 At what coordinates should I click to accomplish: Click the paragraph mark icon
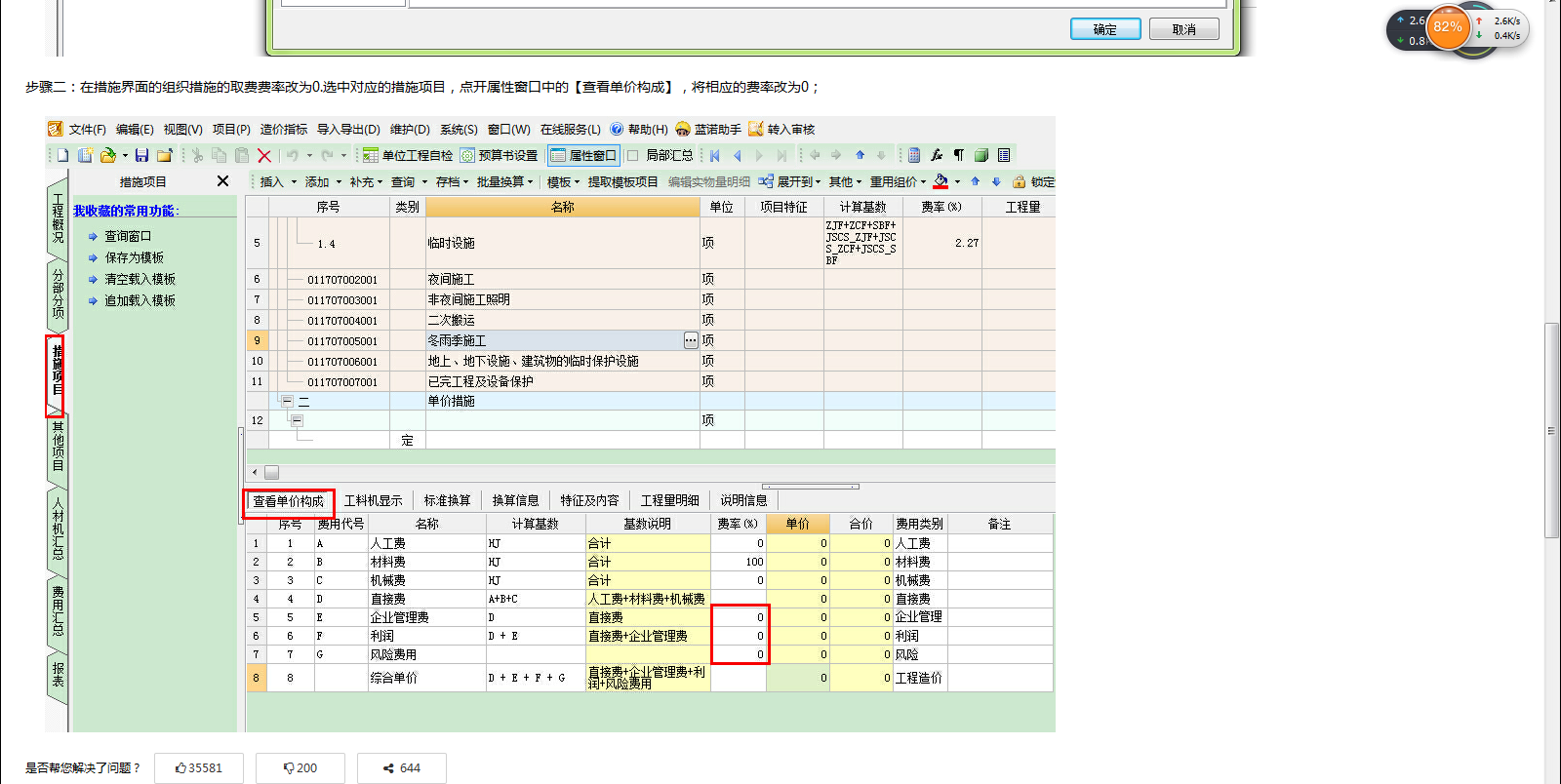(959, 155)
